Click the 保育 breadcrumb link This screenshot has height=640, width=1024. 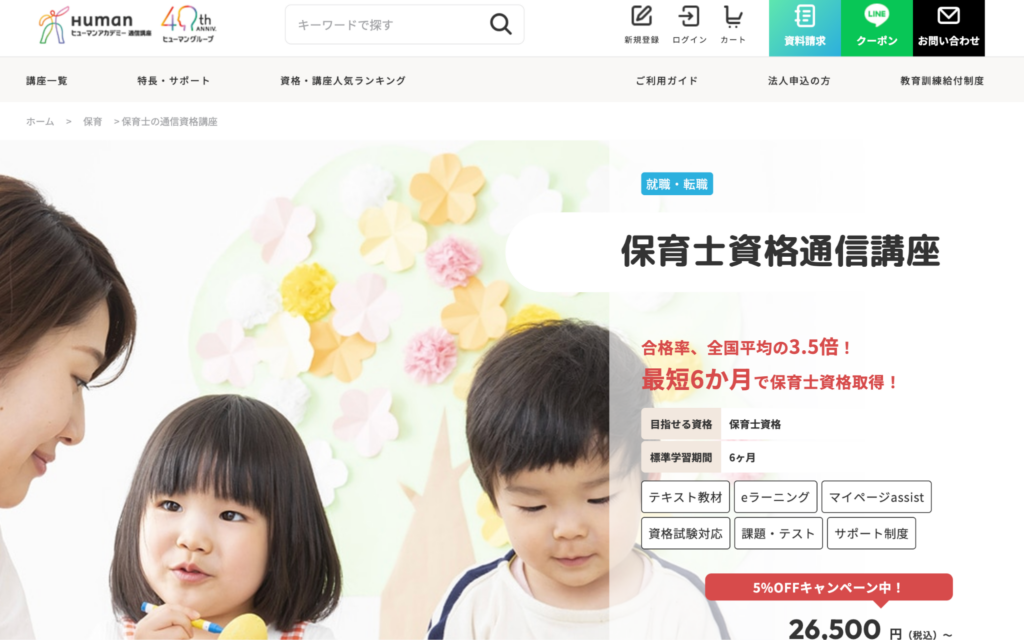click(93, 121)
